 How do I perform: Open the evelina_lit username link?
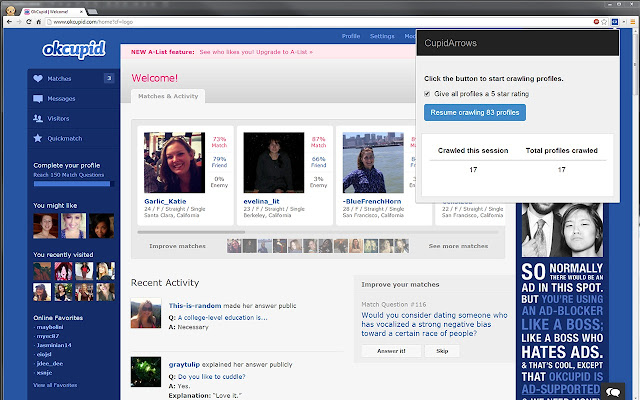(x=261, y=201)
